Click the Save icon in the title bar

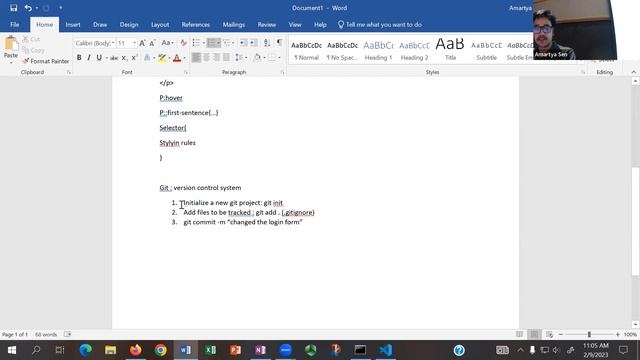[13, 8]
